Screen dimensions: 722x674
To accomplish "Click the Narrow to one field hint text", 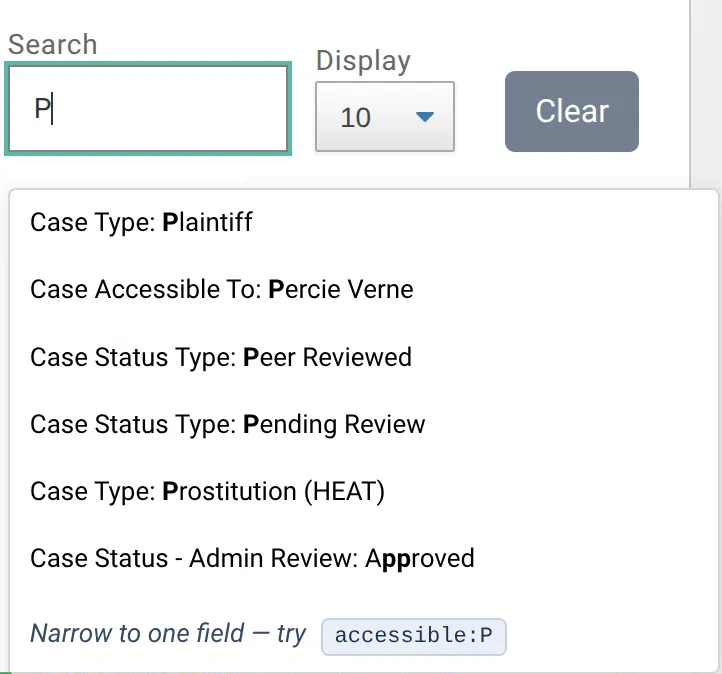I will pyautogui.click(x=168, y=633).
